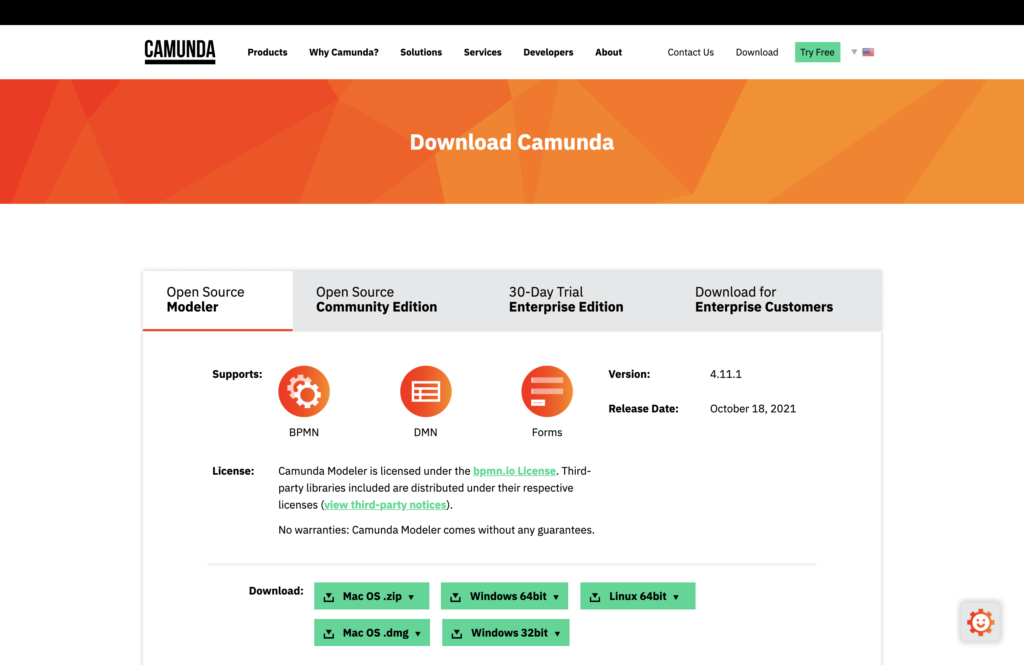This screenshot has width=1024, height=665.
Task: Click the version number 4.11.1
Action: click(x=726, y=374)
